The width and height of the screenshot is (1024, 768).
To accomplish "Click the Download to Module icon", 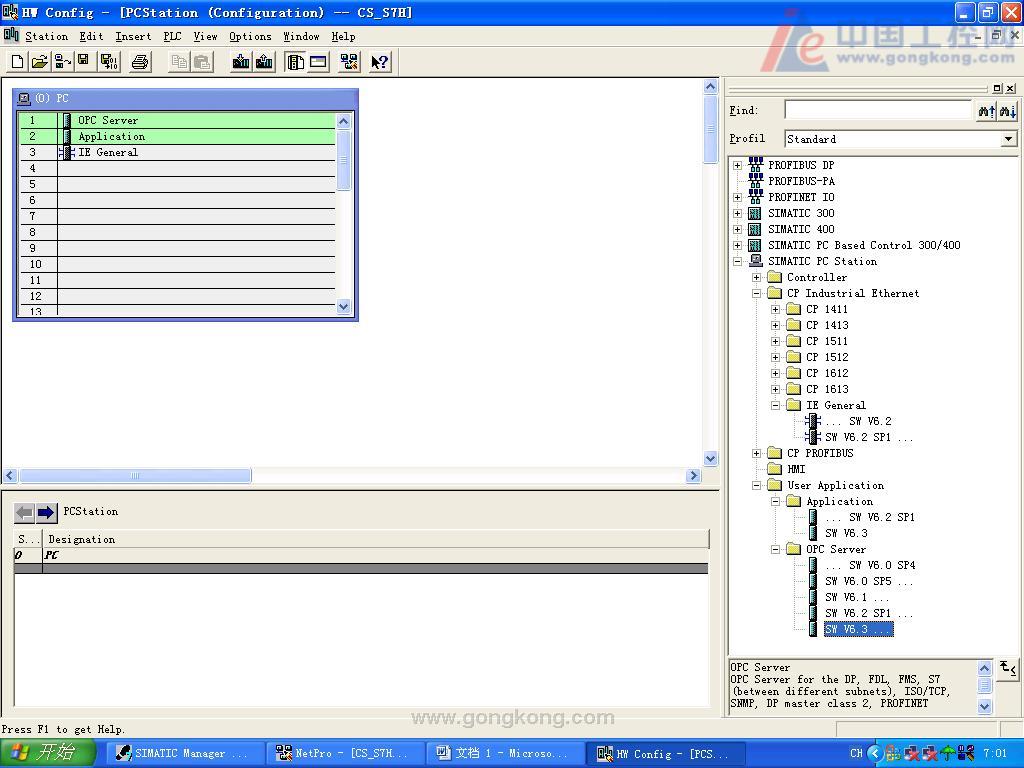I will (241, 62).
